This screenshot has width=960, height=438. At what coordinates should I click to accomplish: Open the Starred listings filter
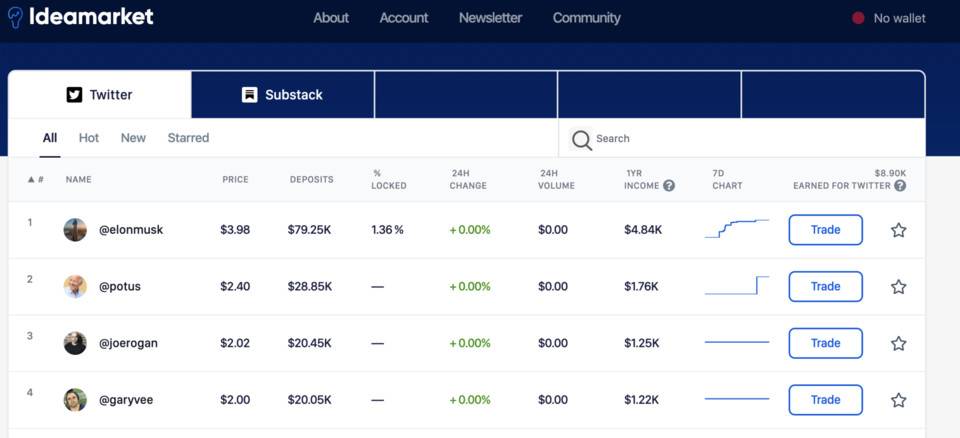pyautogui.click(x=188, y=138)
